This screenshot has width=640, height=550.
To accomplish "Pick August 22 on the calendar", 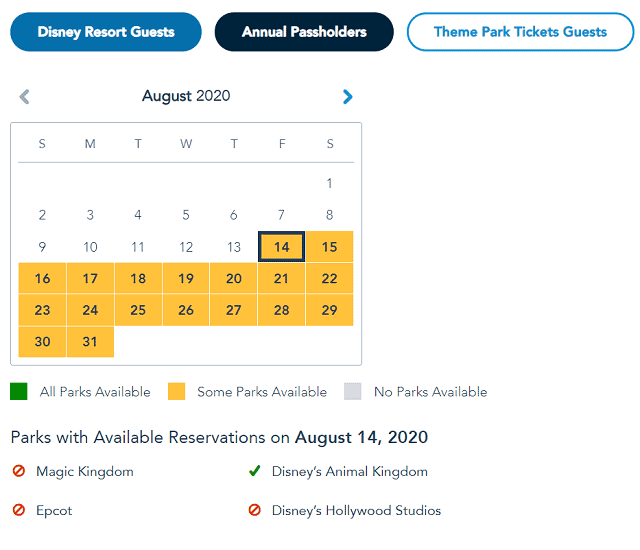I will point(329,278).
